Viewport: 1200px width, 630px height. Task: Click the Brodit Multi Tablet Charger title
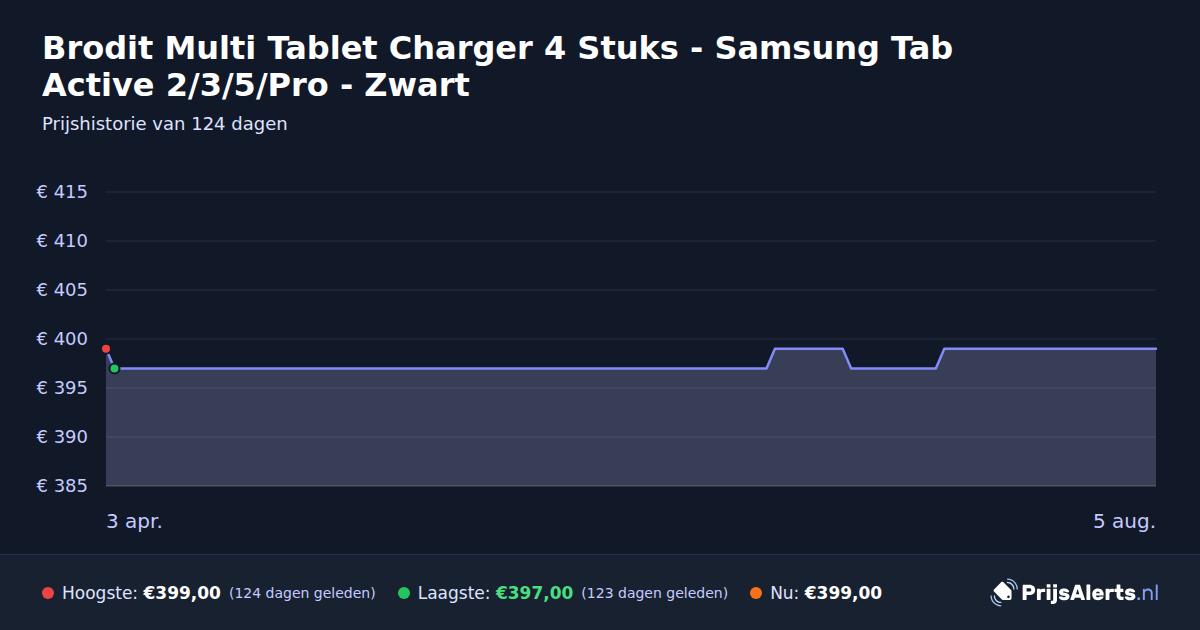pos(497,66)
